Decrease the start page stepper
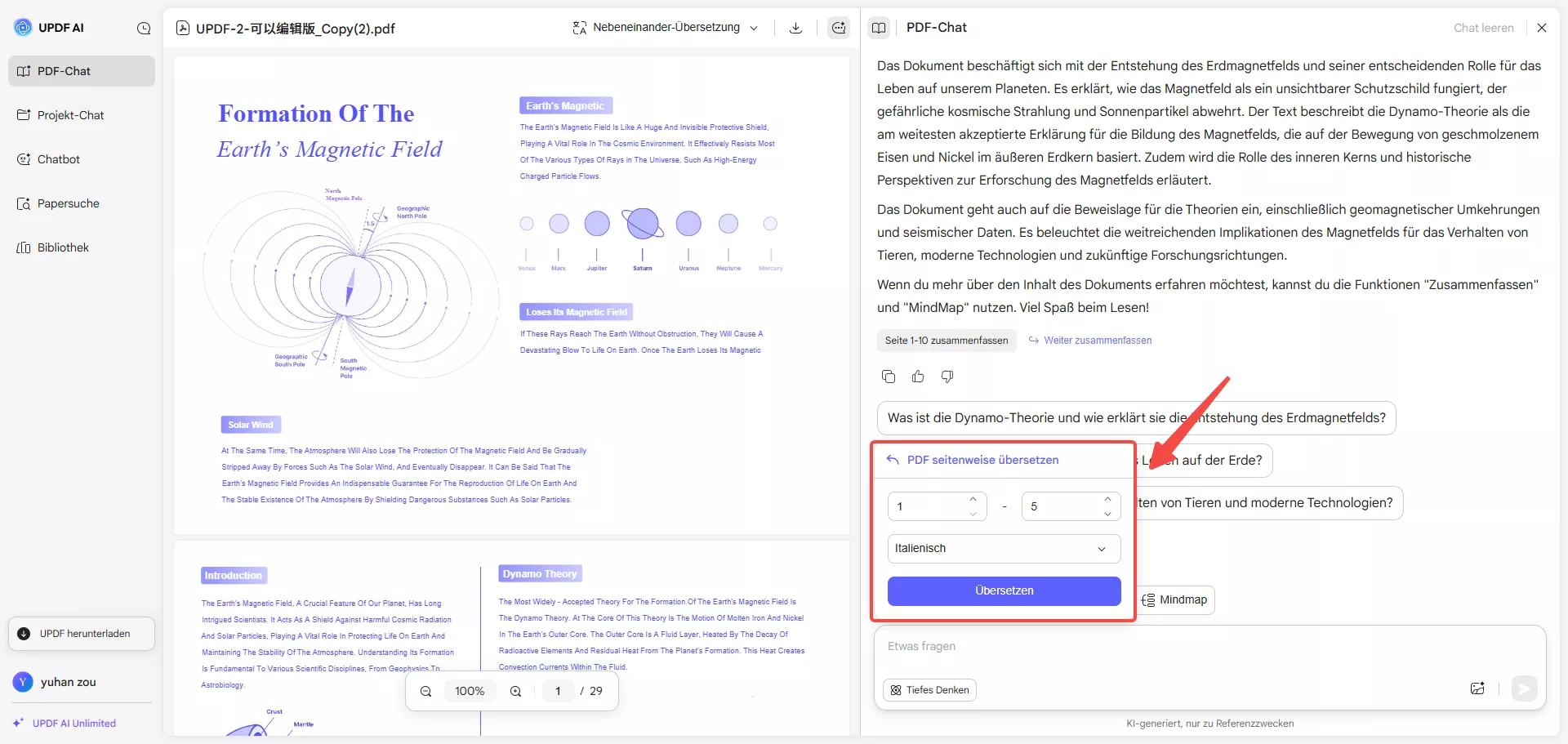The height and width of the screenshot is (744, 1568). click(973, 514)
